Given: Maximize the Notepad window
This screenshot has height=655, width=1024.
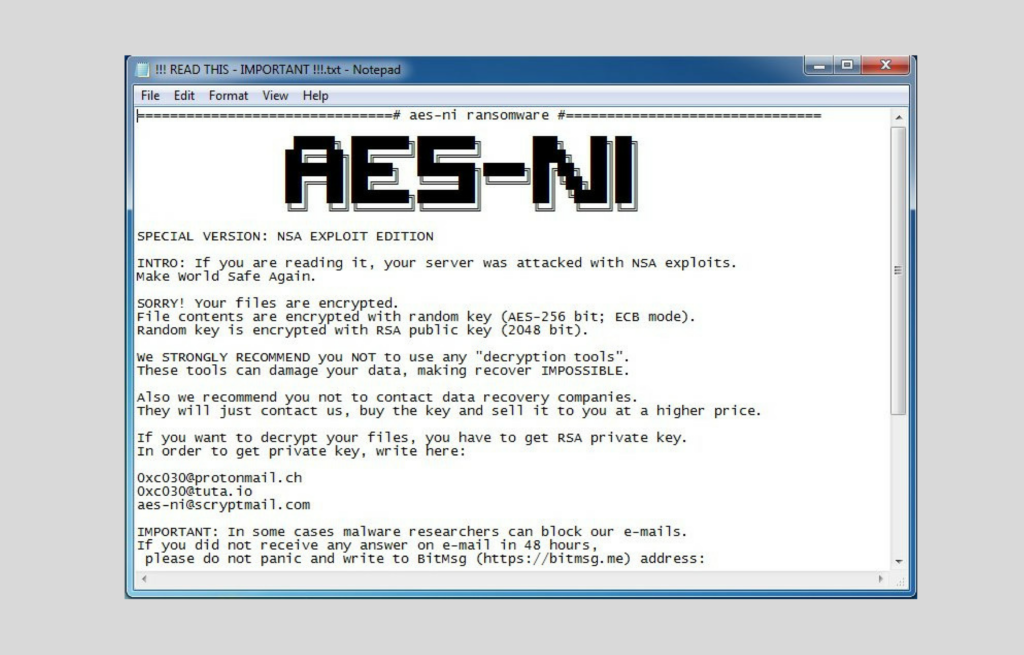Looking at the screenshot, I should [848, 66].
